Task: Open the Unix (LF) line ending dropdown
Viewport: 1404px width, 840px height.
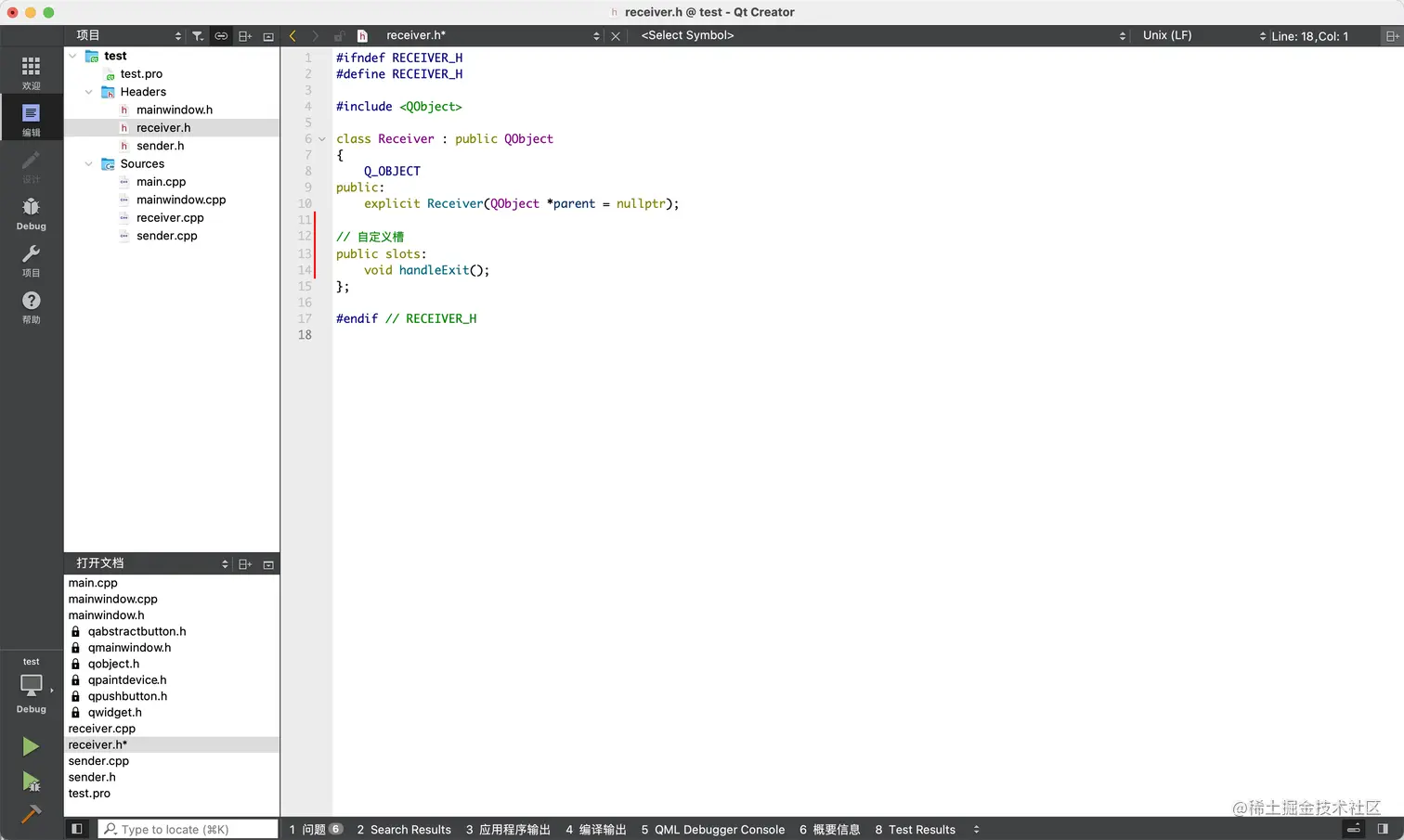Action: click(x=1203, y=35)
